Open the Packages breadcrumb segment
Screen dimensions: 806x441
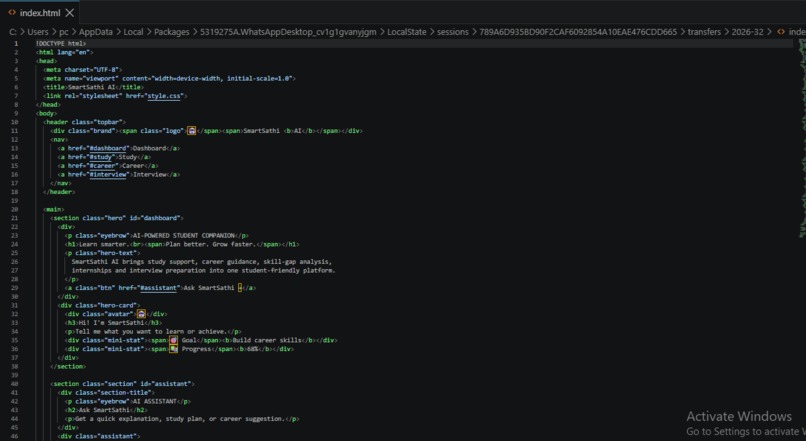(172, 32)
